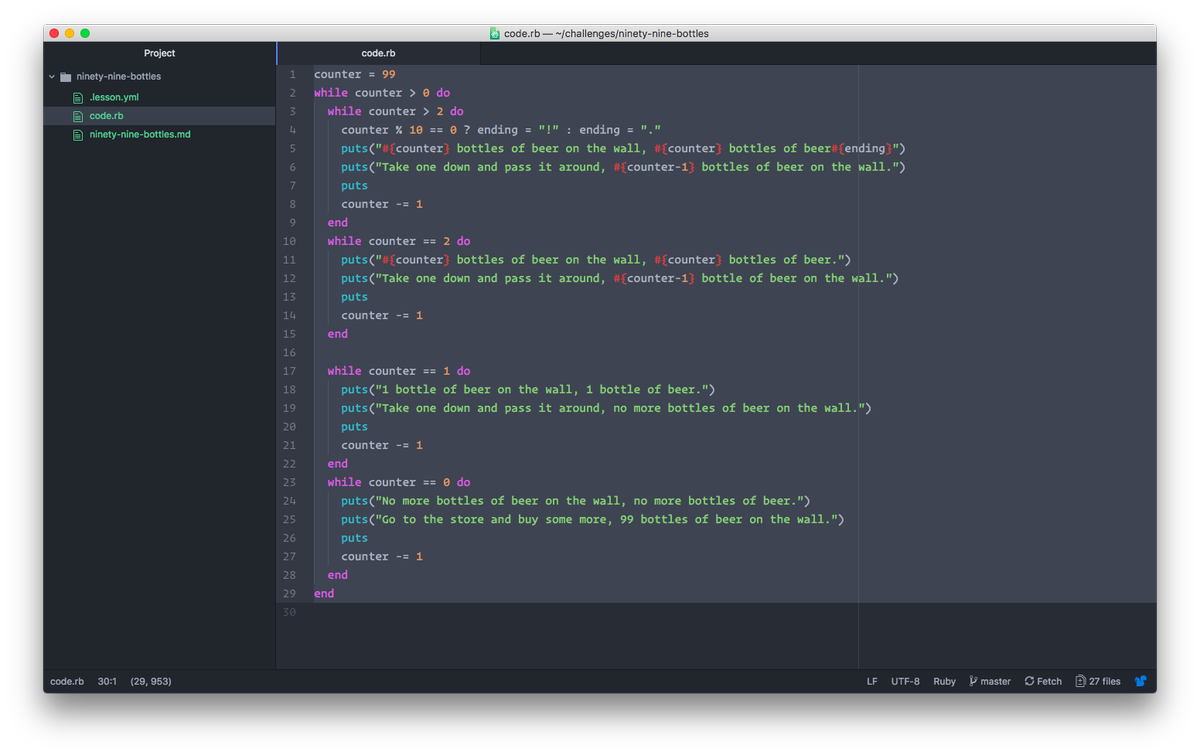Viewport: 1200px width, 755px height.
Task: Open ninety-nine-bottles.md file
Action: [140, 134]
